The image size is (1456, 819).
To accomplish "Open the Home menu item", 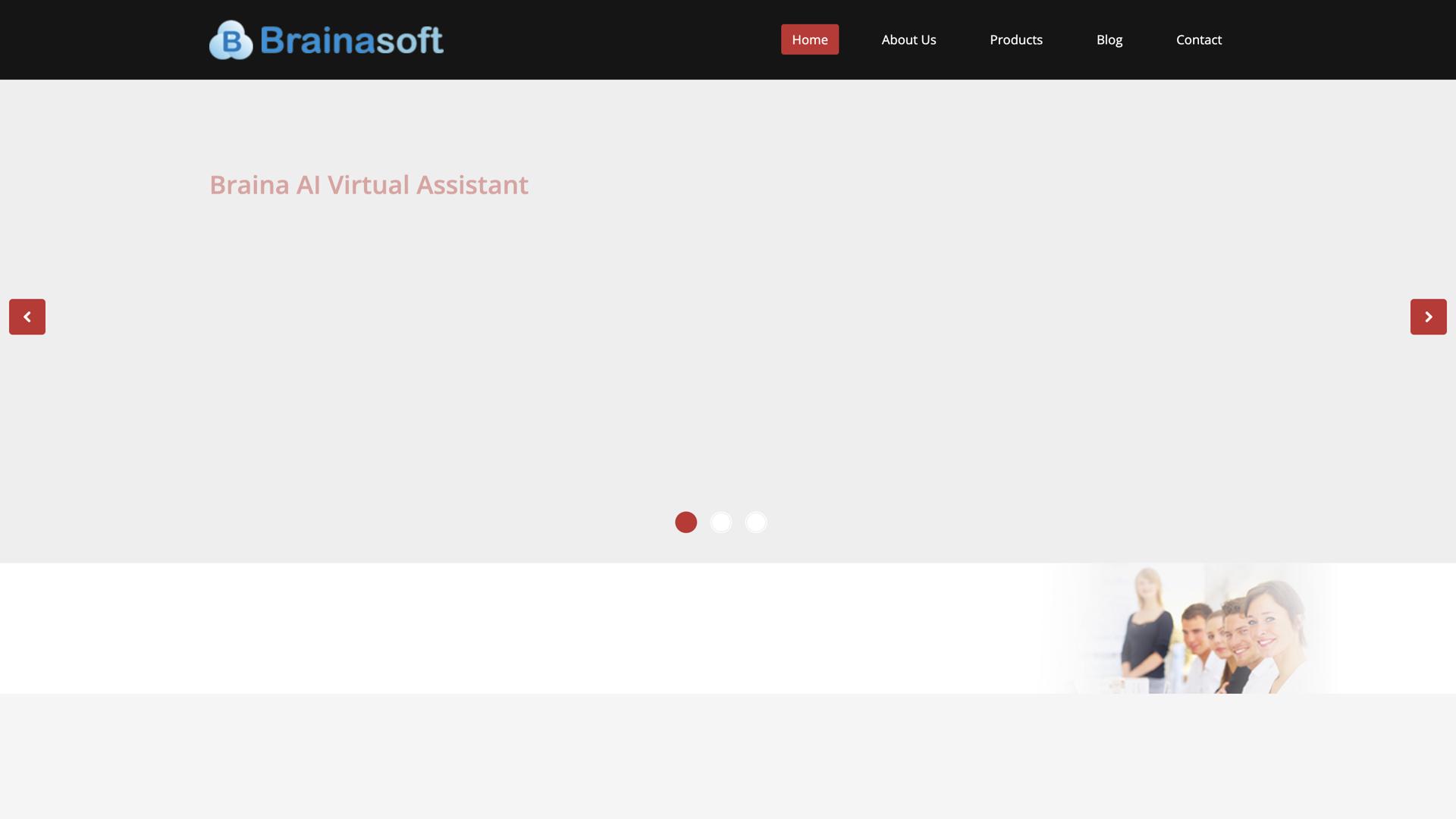I will (809, 39).
